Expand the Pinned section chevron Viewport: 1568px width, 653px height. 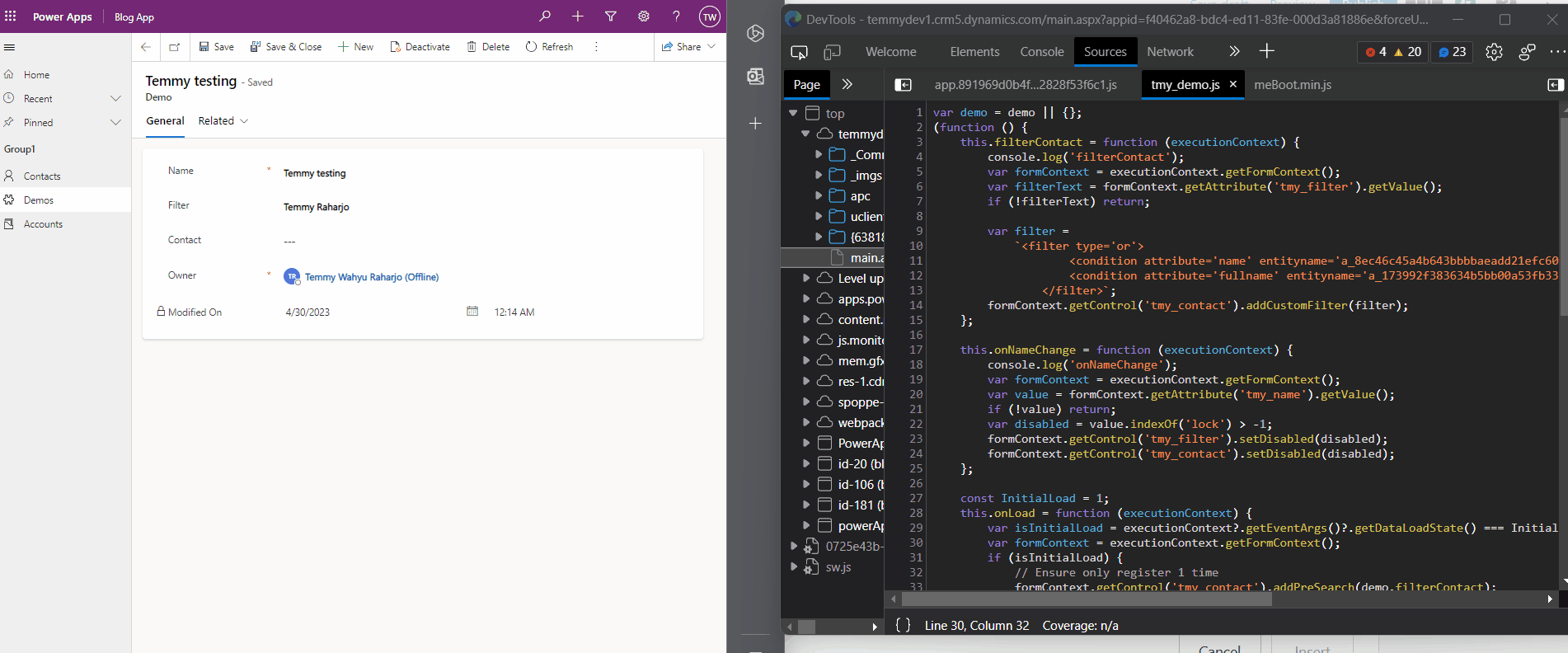(x=115, y=122)
